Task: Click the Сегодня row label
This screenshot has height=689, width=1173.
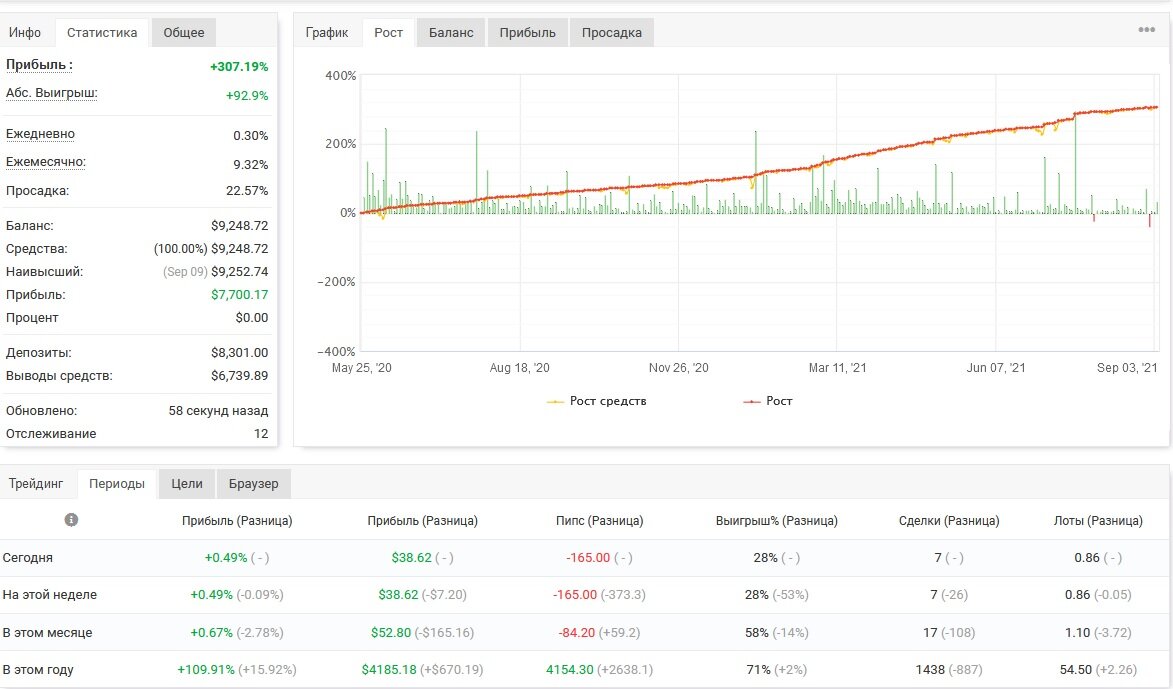Action: pos(28,558)
